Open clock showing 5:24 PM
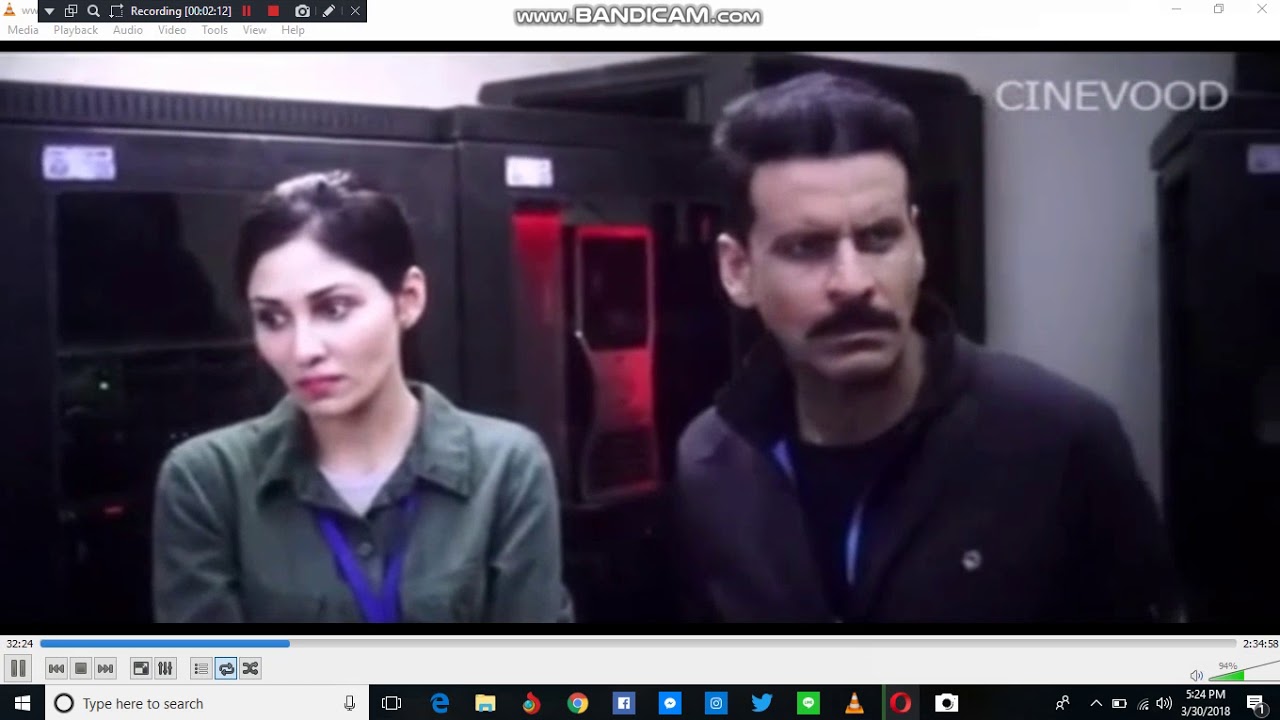1280x720 pixels. 1205,703
